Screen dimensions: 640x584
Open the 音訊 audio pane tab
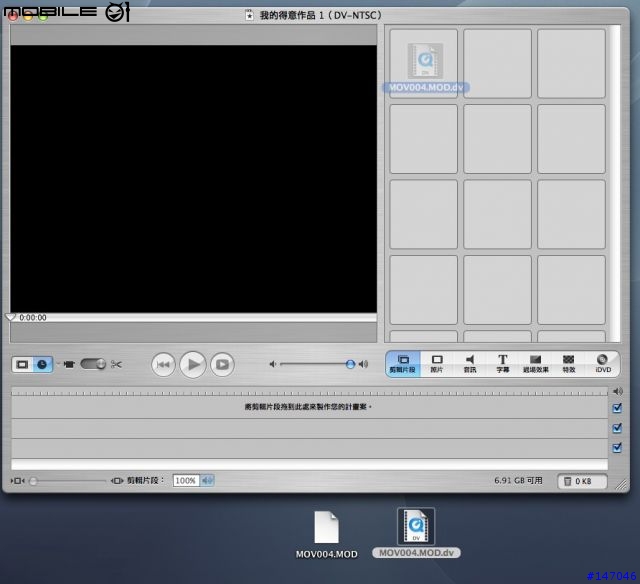click(470, 364)
